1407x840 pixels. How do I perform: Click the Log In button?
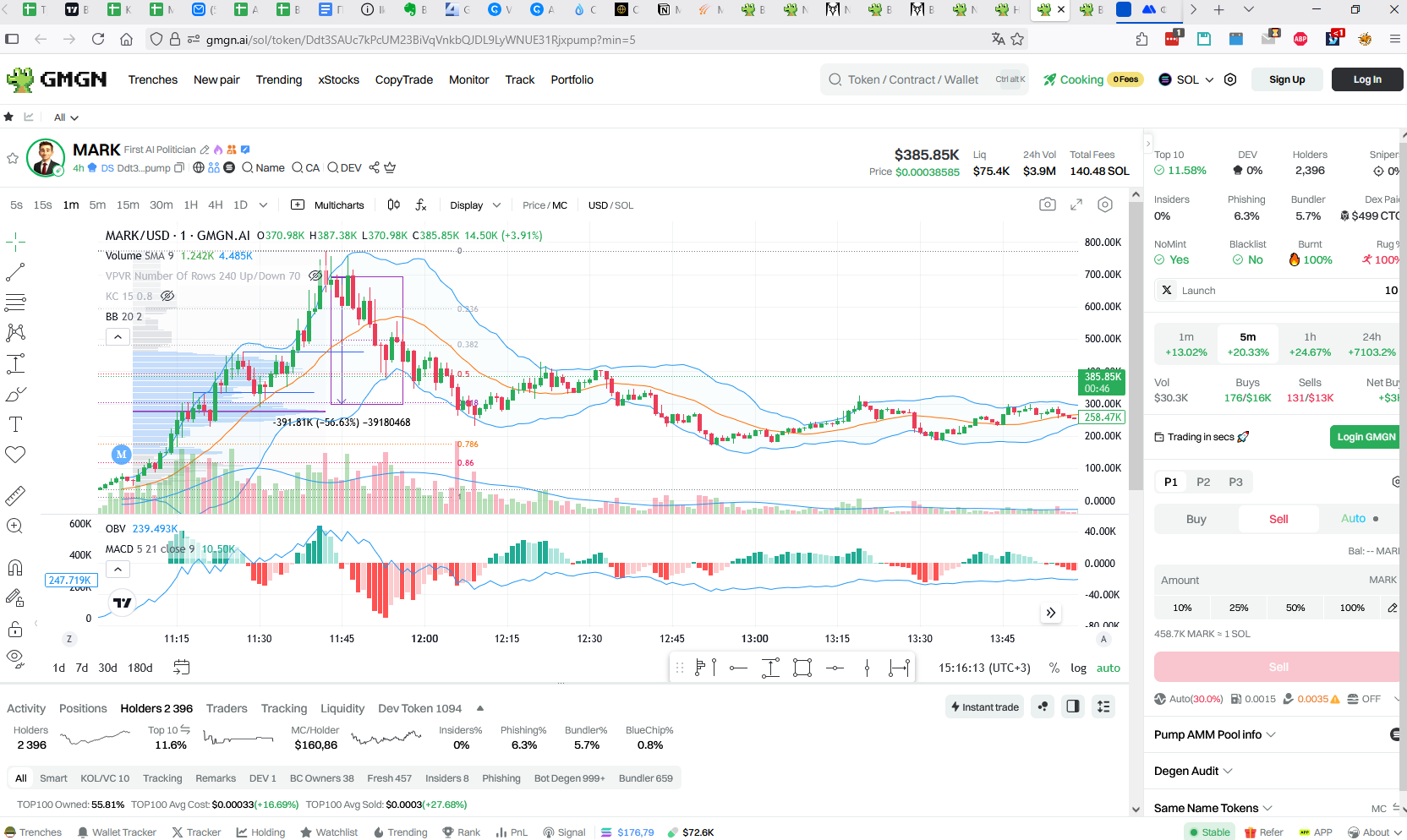click(x=1367, y=79)
